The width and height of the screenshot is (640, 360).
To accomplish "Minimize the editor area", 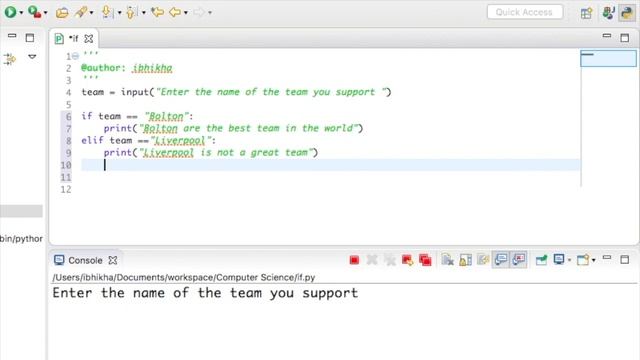I will click(607, 36).
